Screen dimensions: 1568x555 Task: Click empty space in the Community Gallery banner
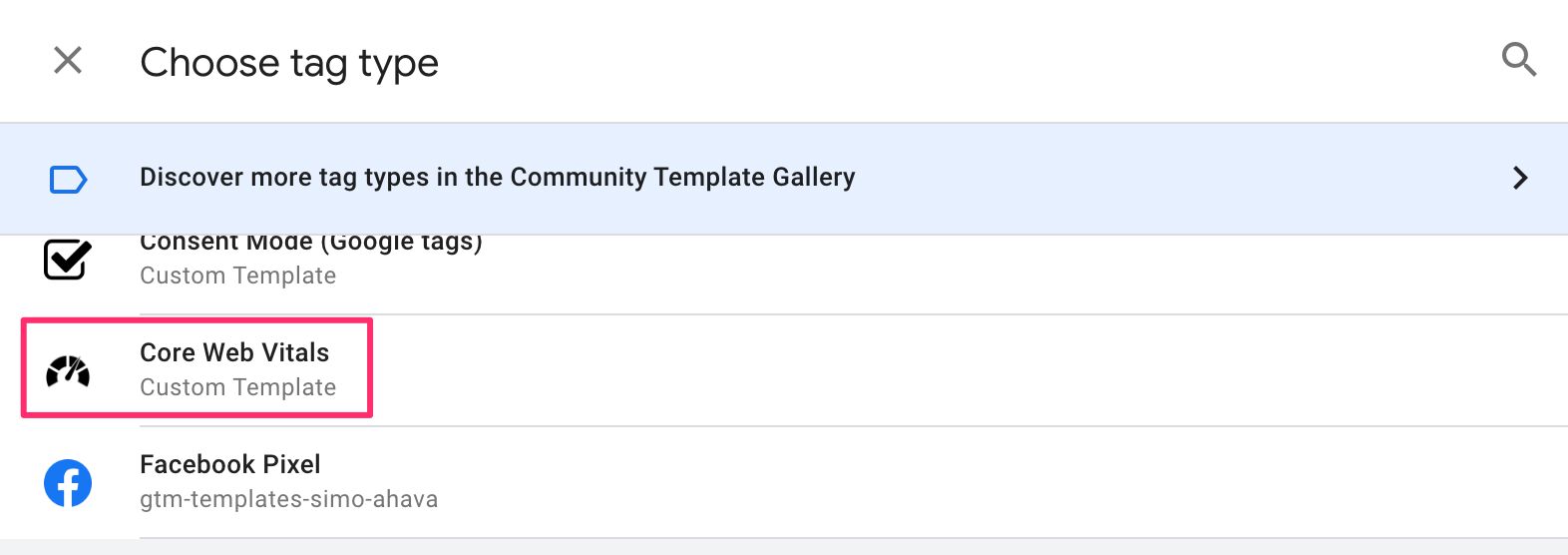coord(1177,178)
